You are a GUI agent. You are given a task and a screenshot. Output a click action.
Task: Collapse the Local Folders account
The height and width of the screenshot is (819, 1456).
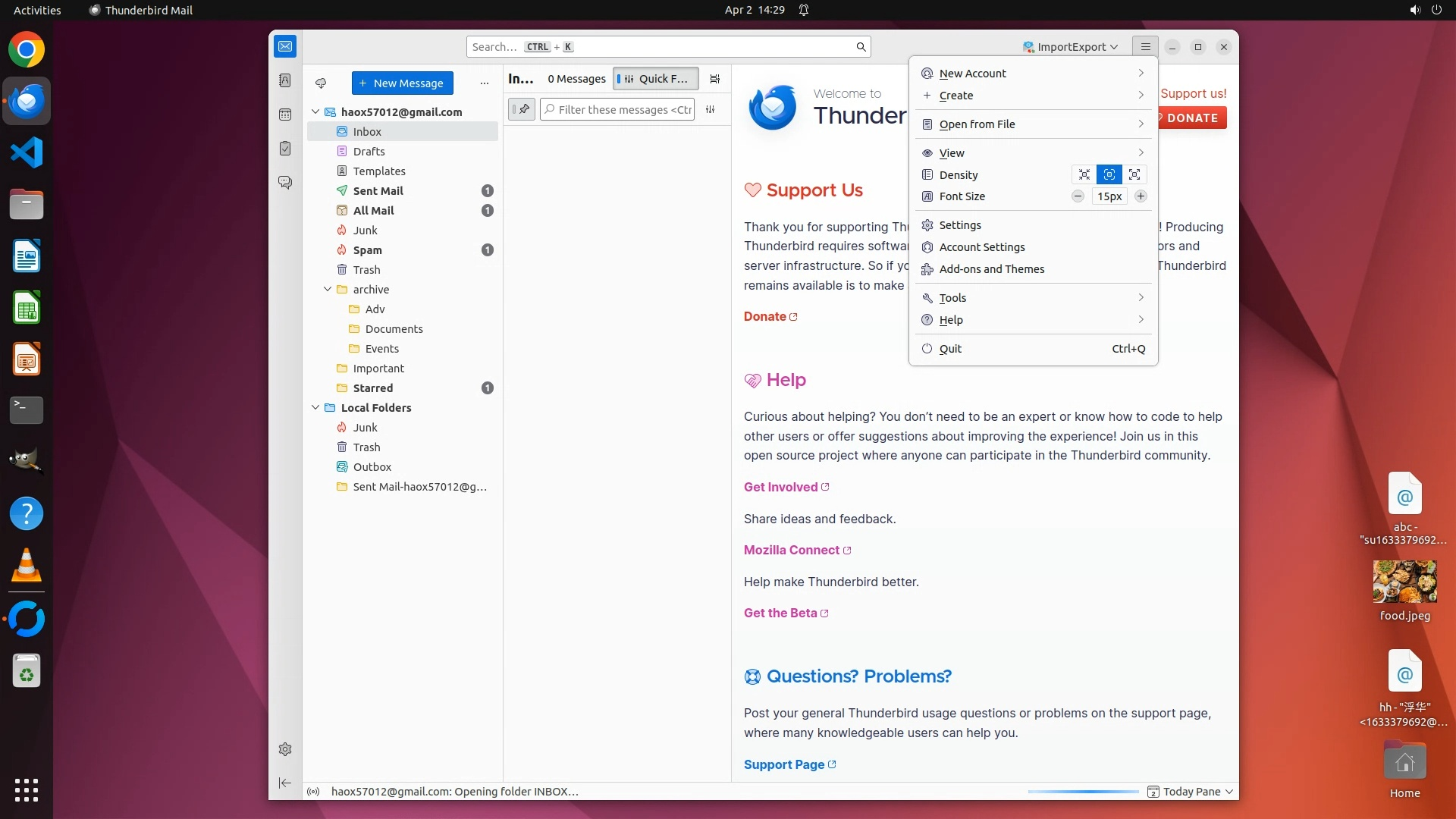pos(315,408)
